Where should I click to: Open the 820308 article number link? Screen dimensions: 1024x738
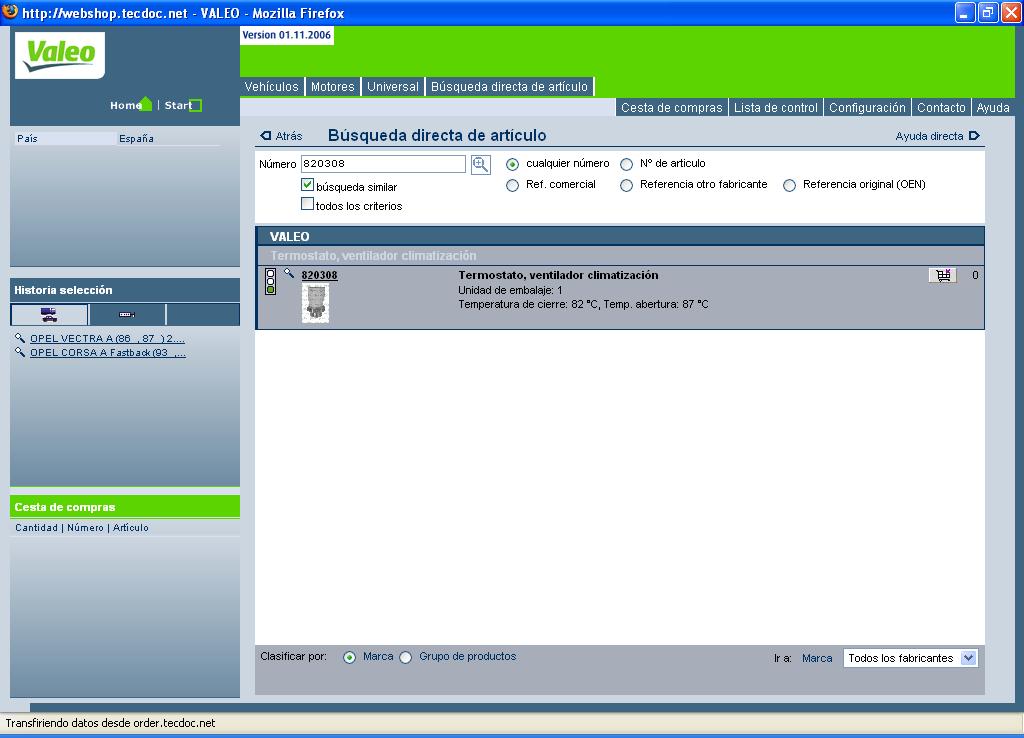pos(319,275)
